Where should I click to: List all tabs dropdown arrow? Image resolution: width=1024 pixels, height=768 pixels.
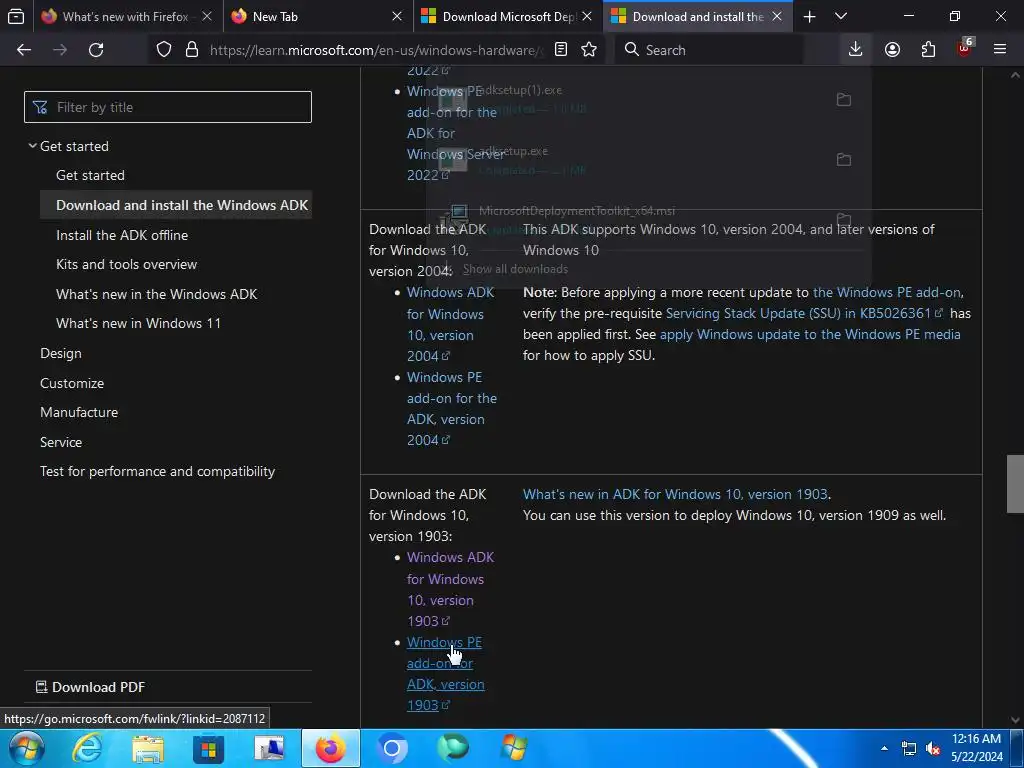841,16
